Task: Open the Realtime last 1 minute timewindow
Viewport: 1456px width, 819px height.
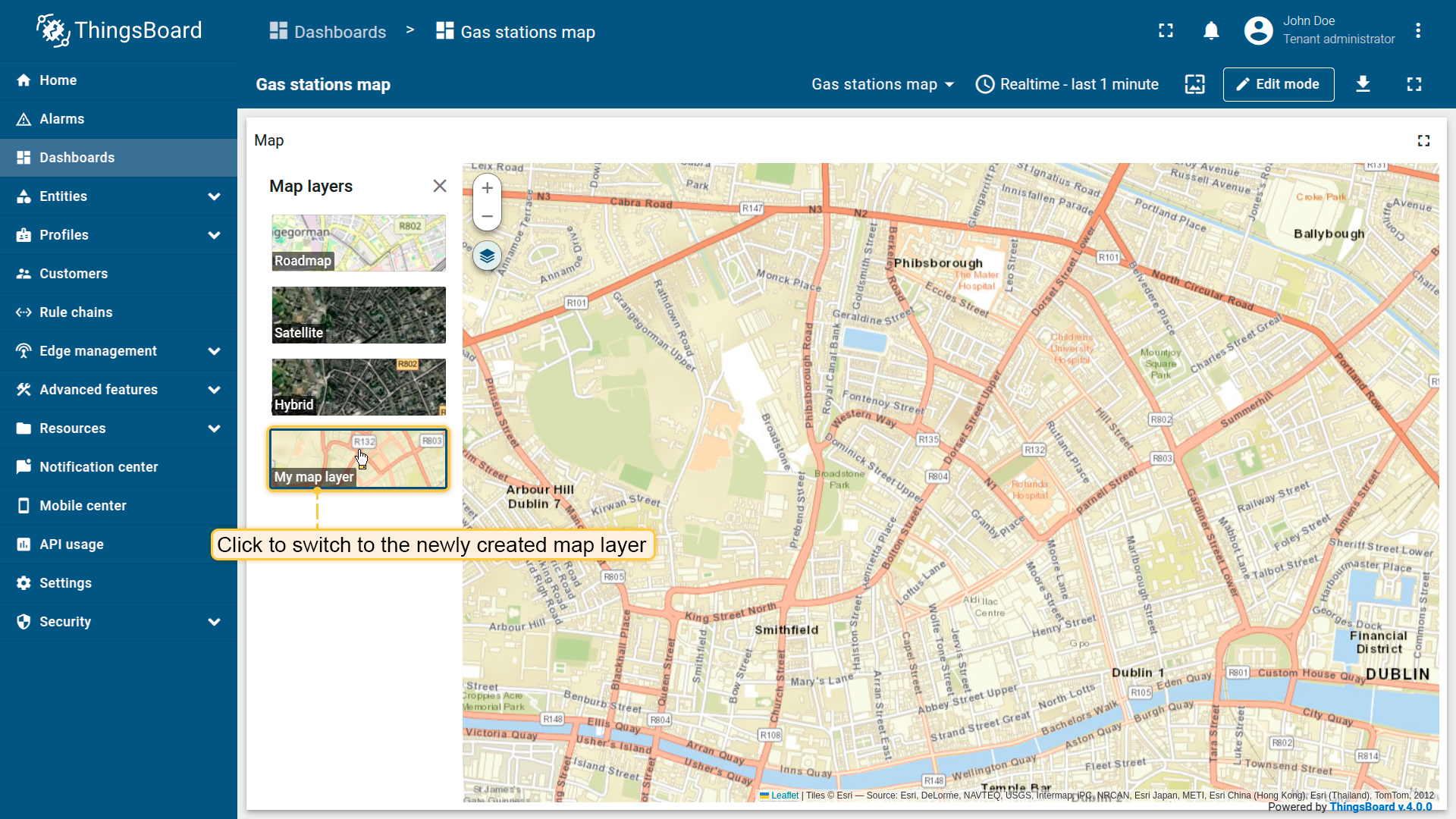Action: tap(1067, 84)
